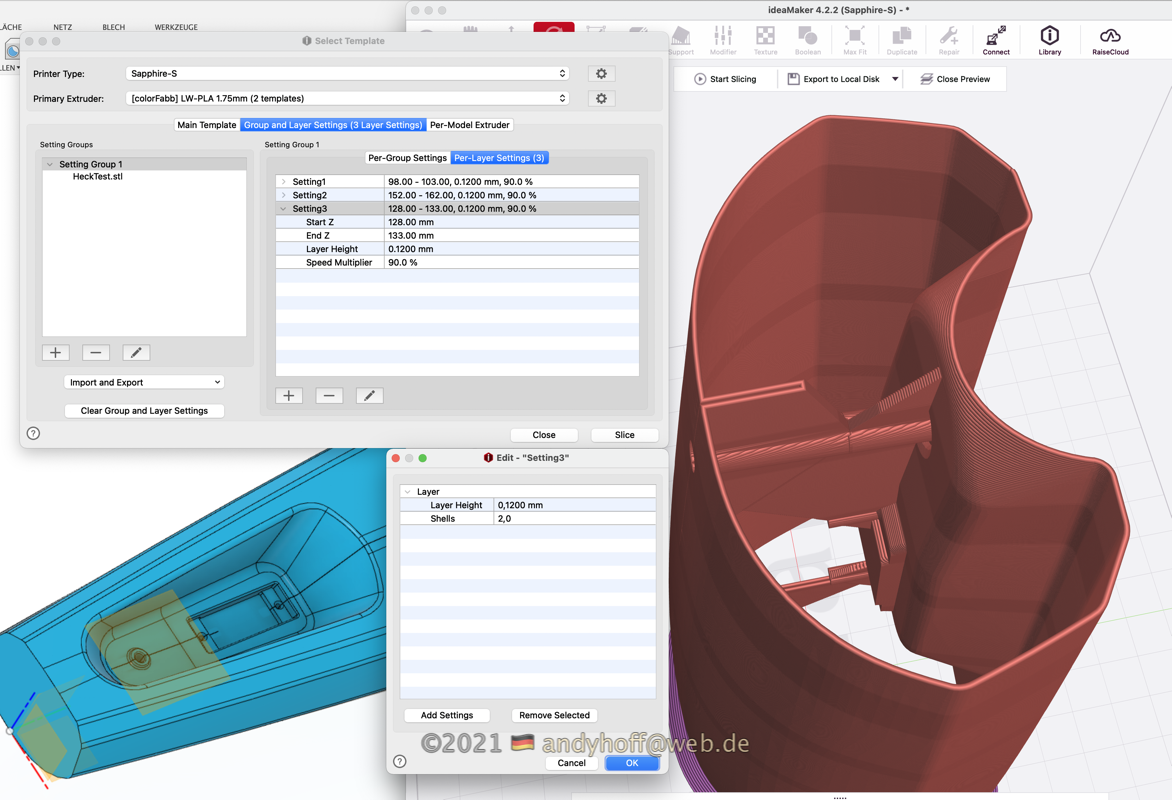
Task: Click the Modifier toolbar icon
Action: [723, 40]
